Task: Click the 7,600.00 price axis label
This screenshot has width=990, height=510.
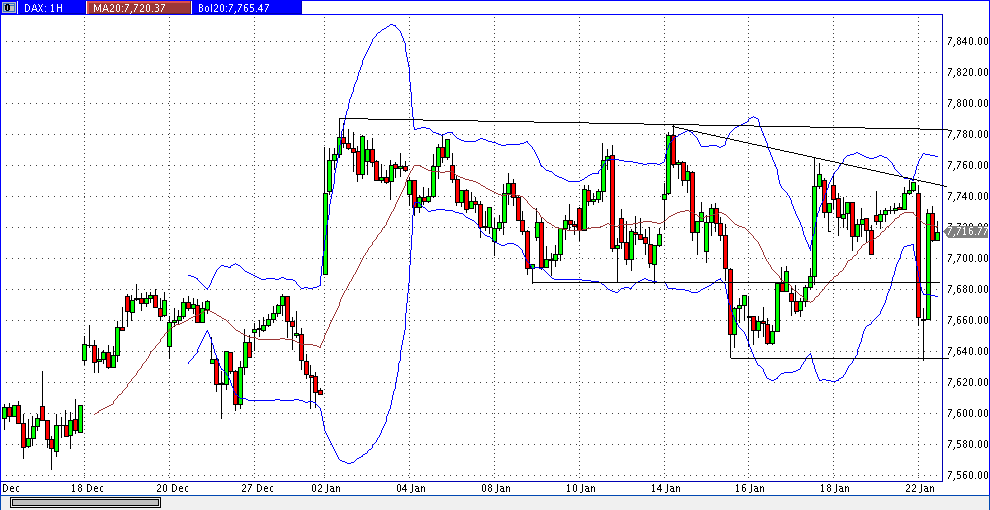Action: (x=967, y=413)
